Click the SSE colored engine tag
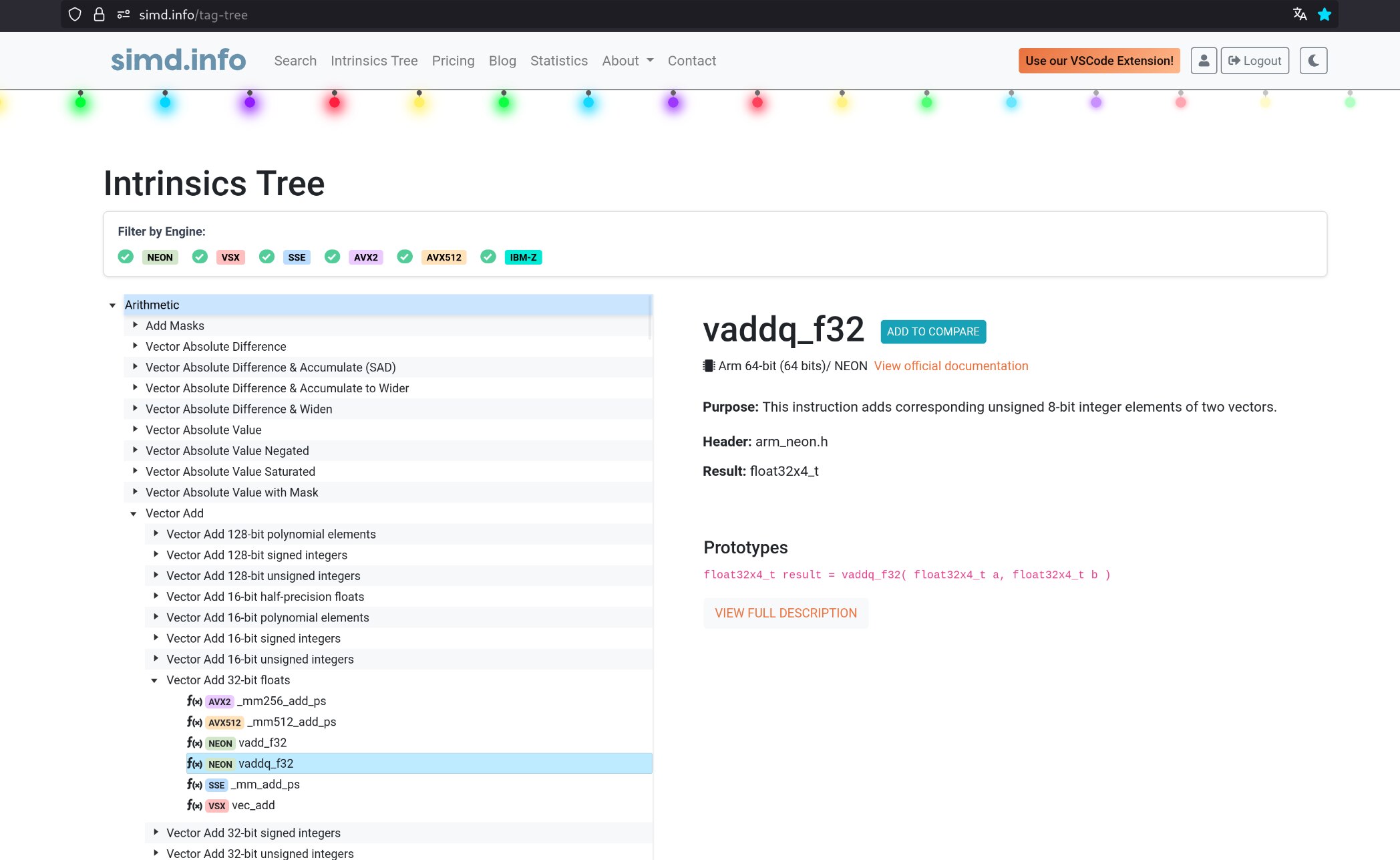 297,257
